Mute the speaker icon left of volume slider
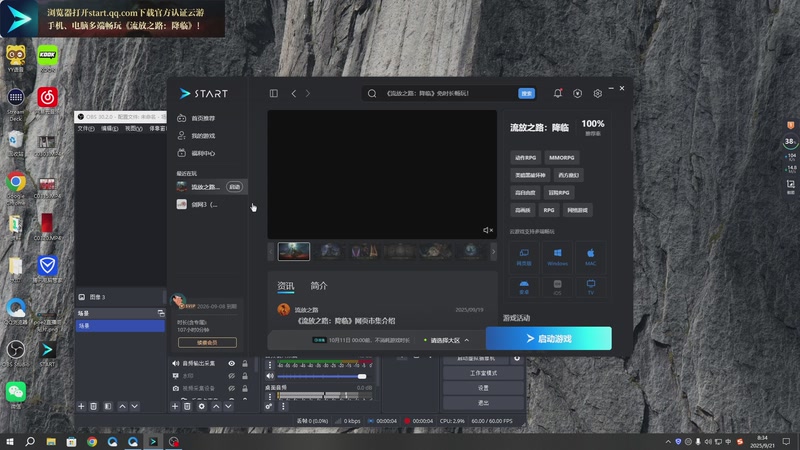This screenshot has height=450, width=800. click(270, 377)
